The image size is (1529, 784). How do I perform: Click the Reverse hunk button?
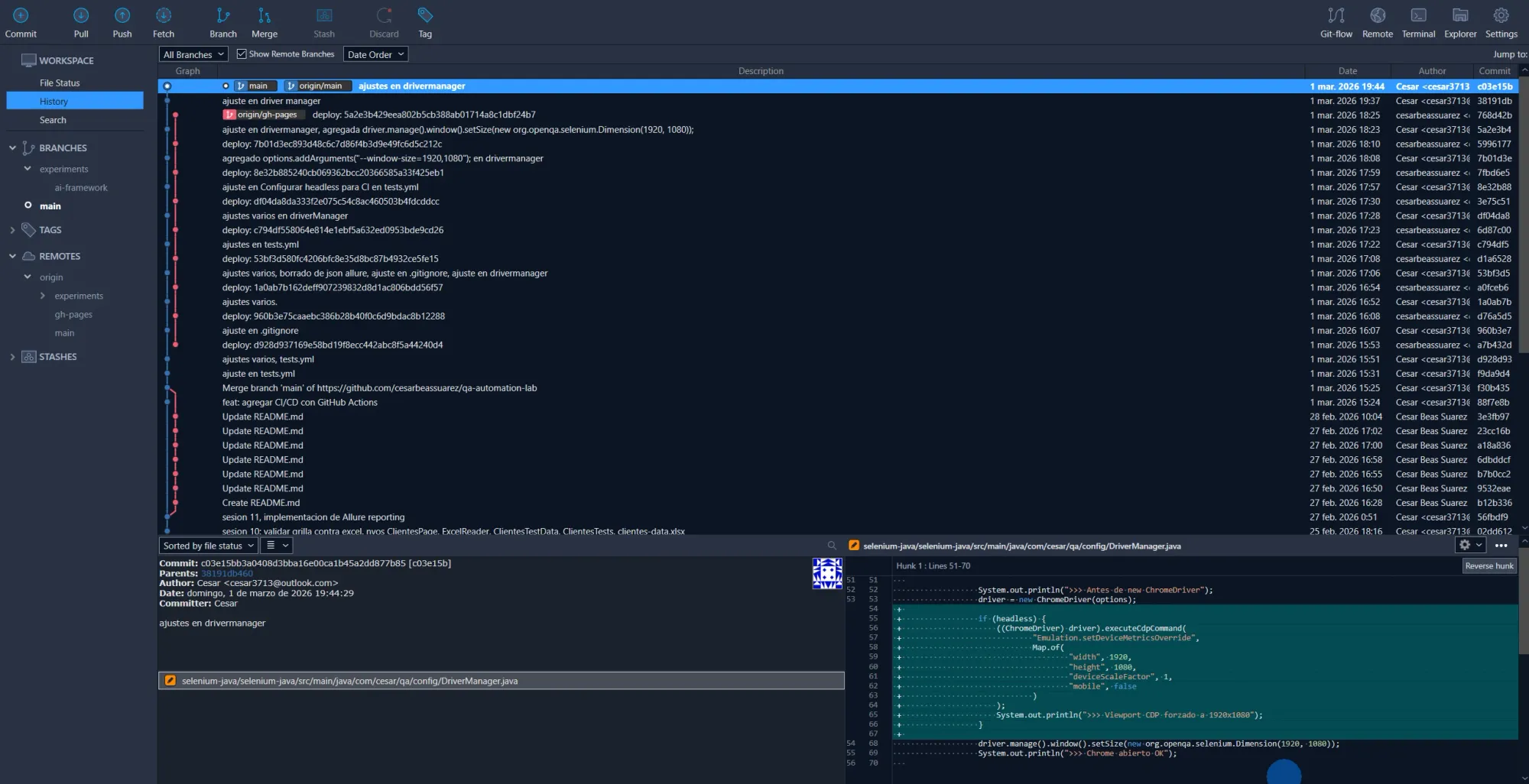(x=1488, y=565)
